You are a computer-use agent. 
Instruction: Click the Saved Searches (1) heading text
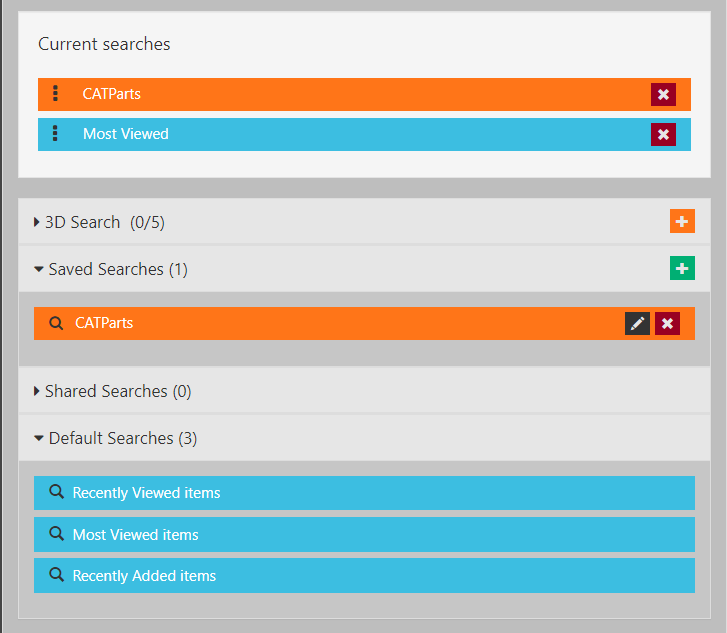pos(118,269)
